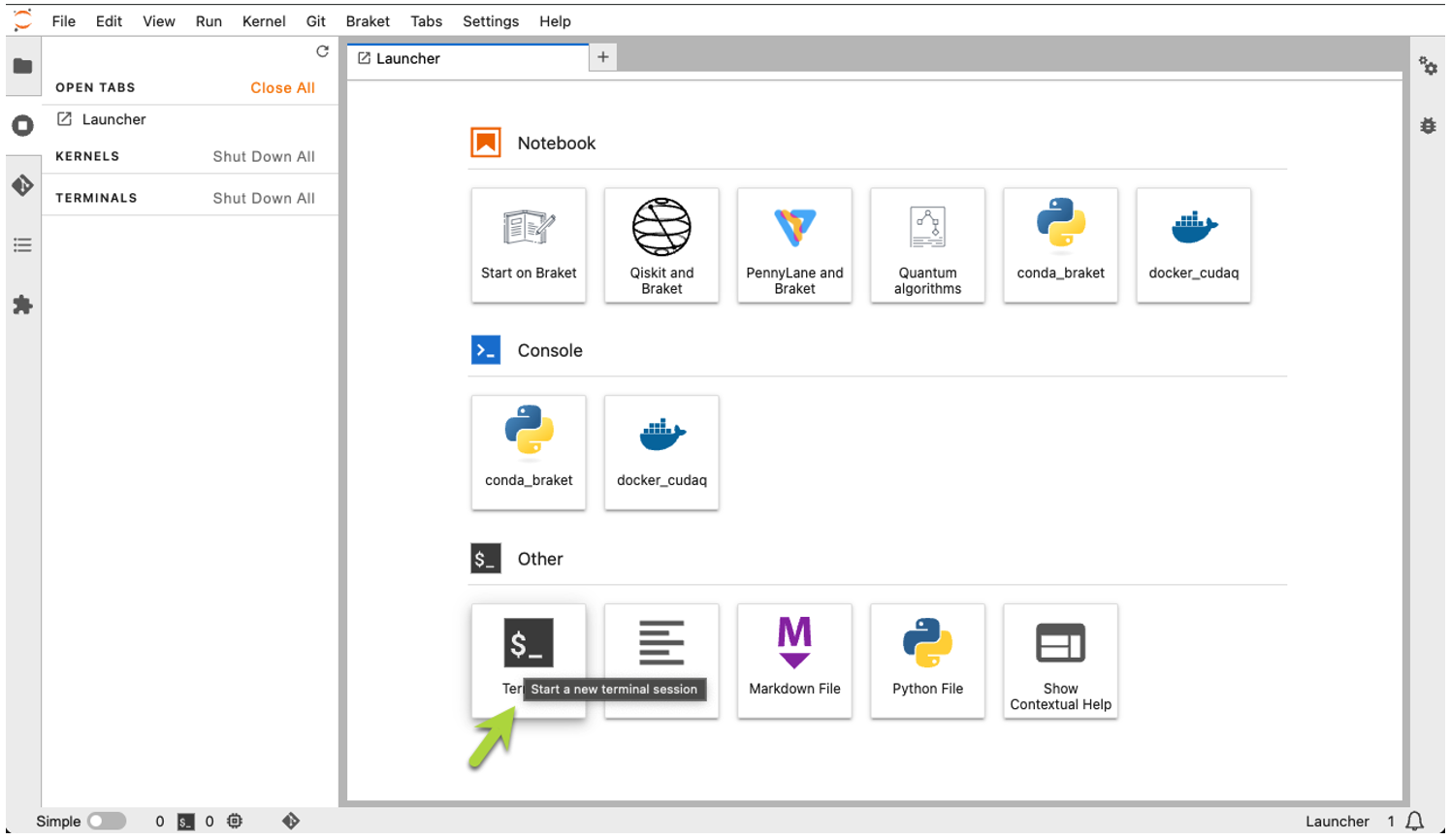Image resolution: width=1450 pixels, height=840 pixels.
Task: Open the Kernel menu
Action: click(x=264, y=20)
